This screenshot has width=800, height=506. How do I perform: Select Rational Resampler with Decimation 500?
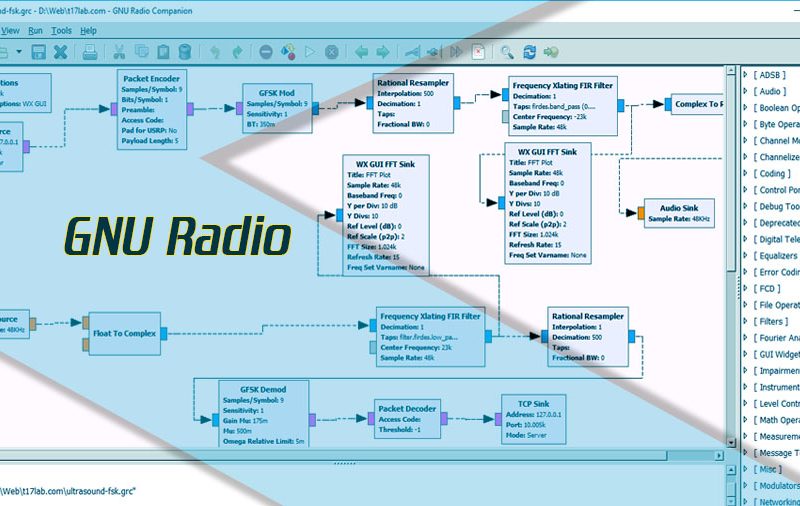tap(588, 337)
